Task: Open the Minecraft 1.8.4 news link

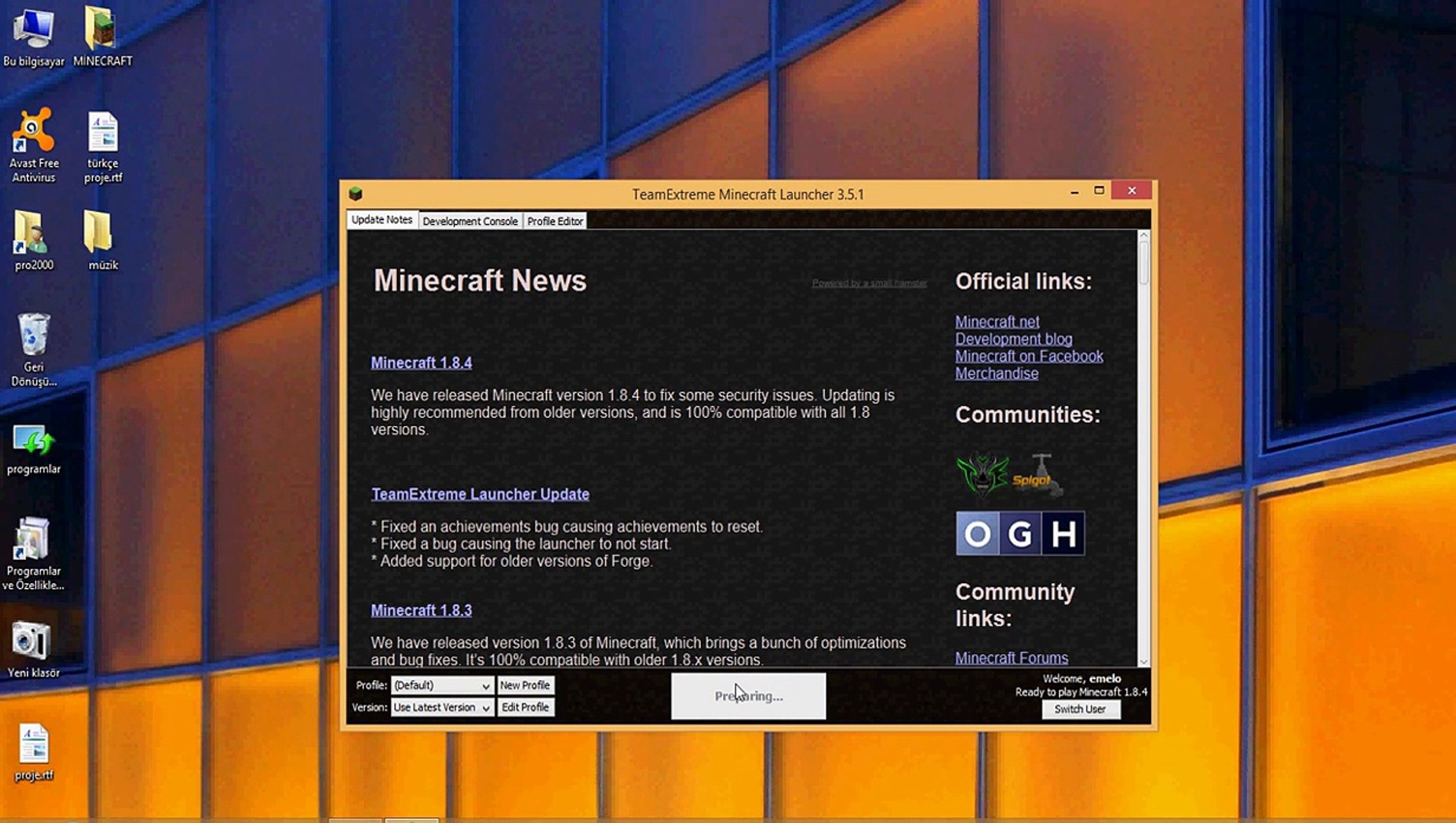Action: 421,363
